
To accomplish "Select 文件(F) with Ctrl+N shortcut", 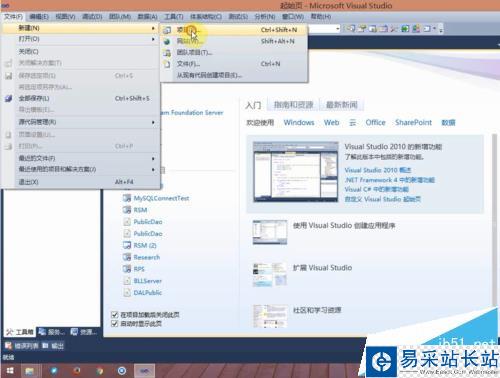I will [233, 64].
